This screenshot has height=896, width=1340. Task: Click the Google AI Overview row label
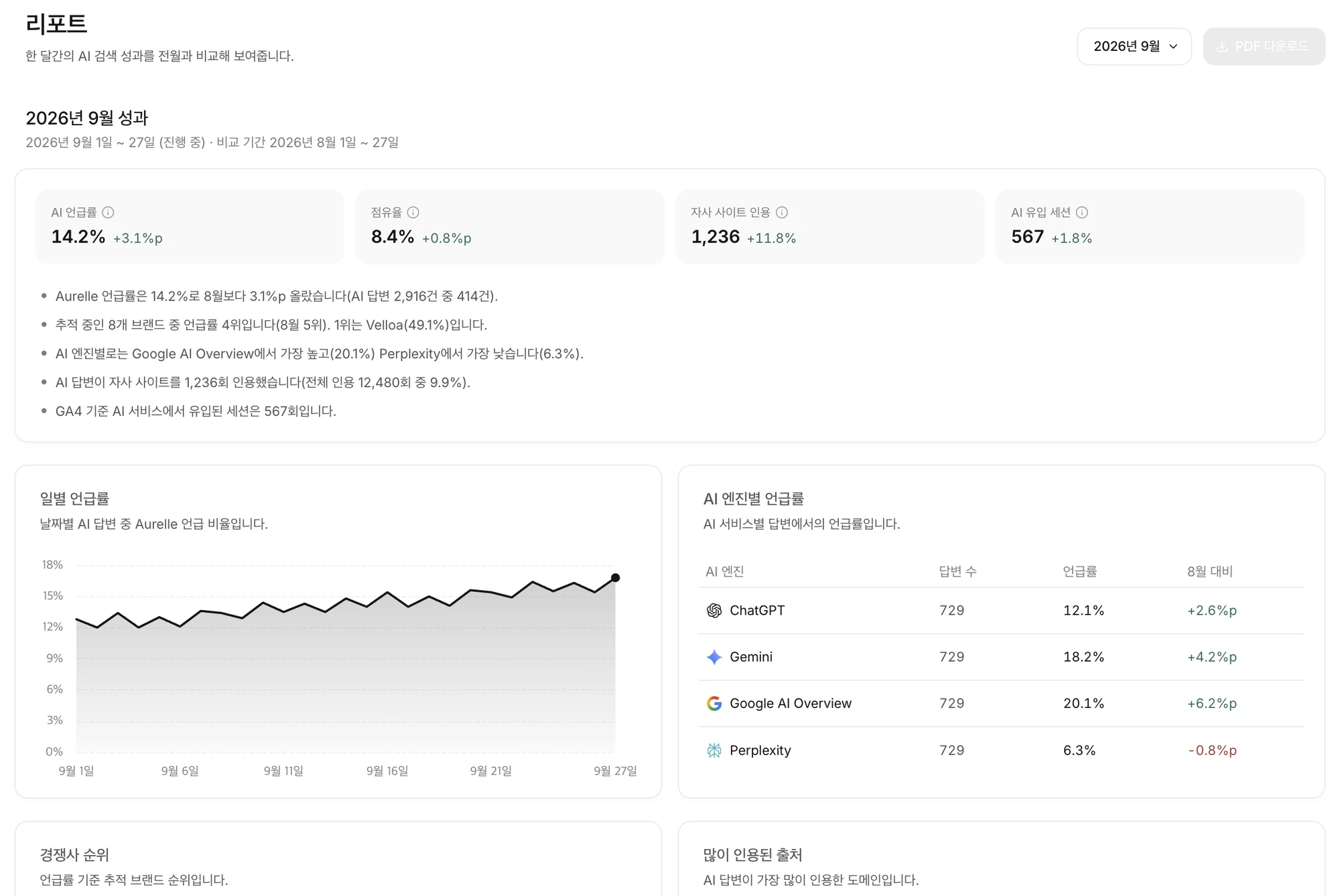point(790,703)
